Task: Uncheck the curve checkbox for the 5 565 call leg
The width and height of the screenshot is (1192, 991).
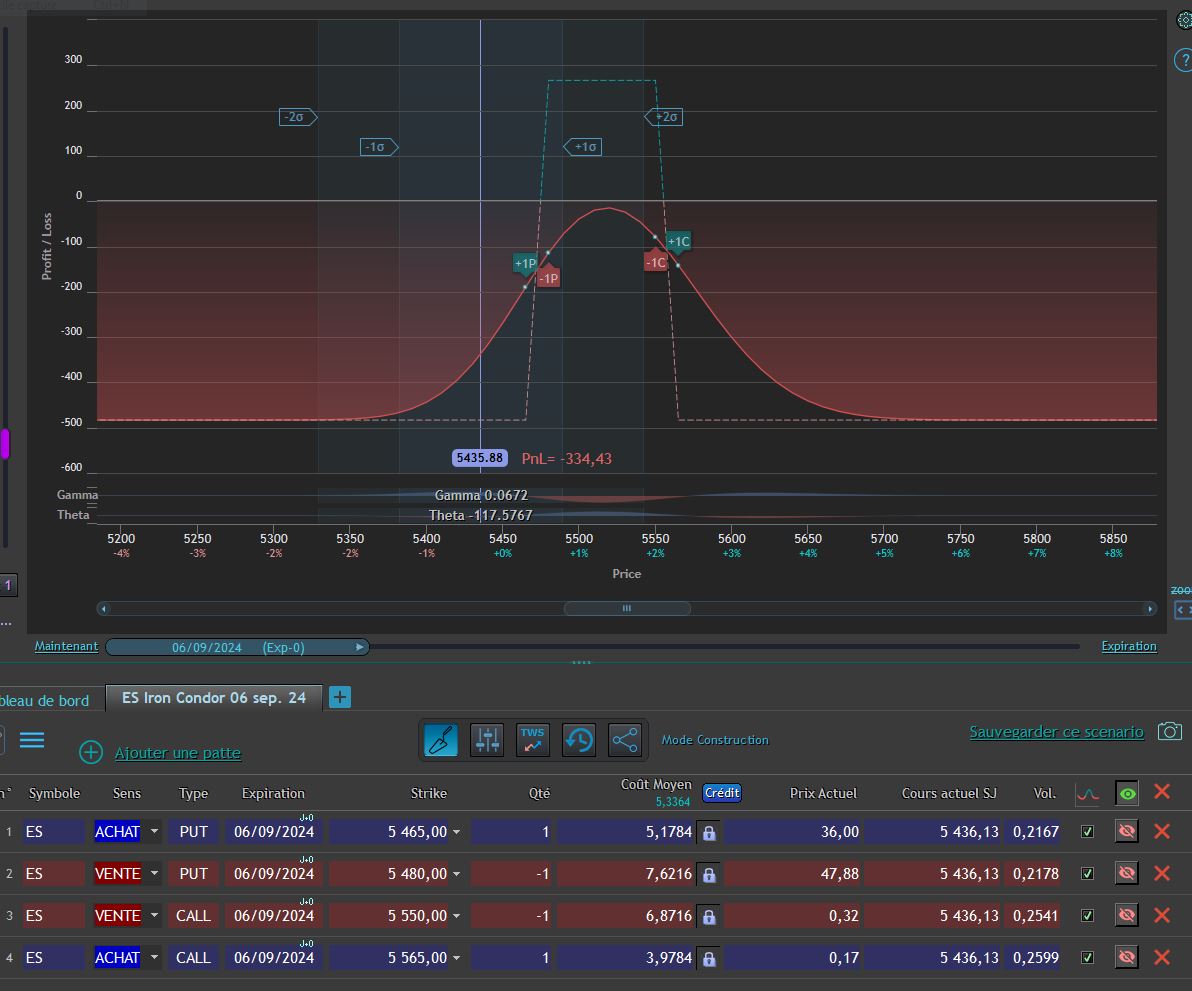Action: (1088, 958)
